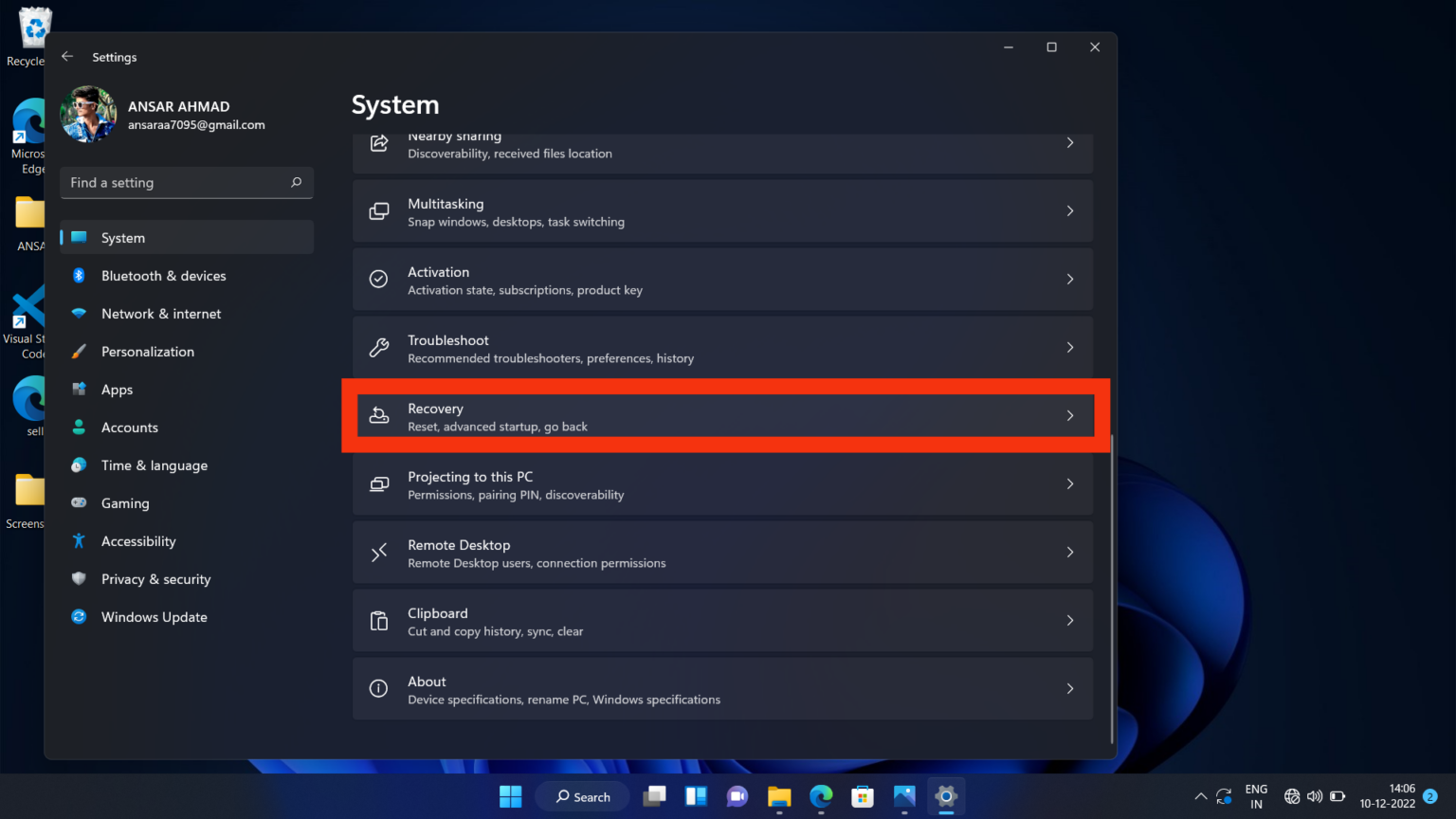Screen dimensions: 1456x819
Task: Expand hidden icons in the system tray
Action: tap(1200, 796)
